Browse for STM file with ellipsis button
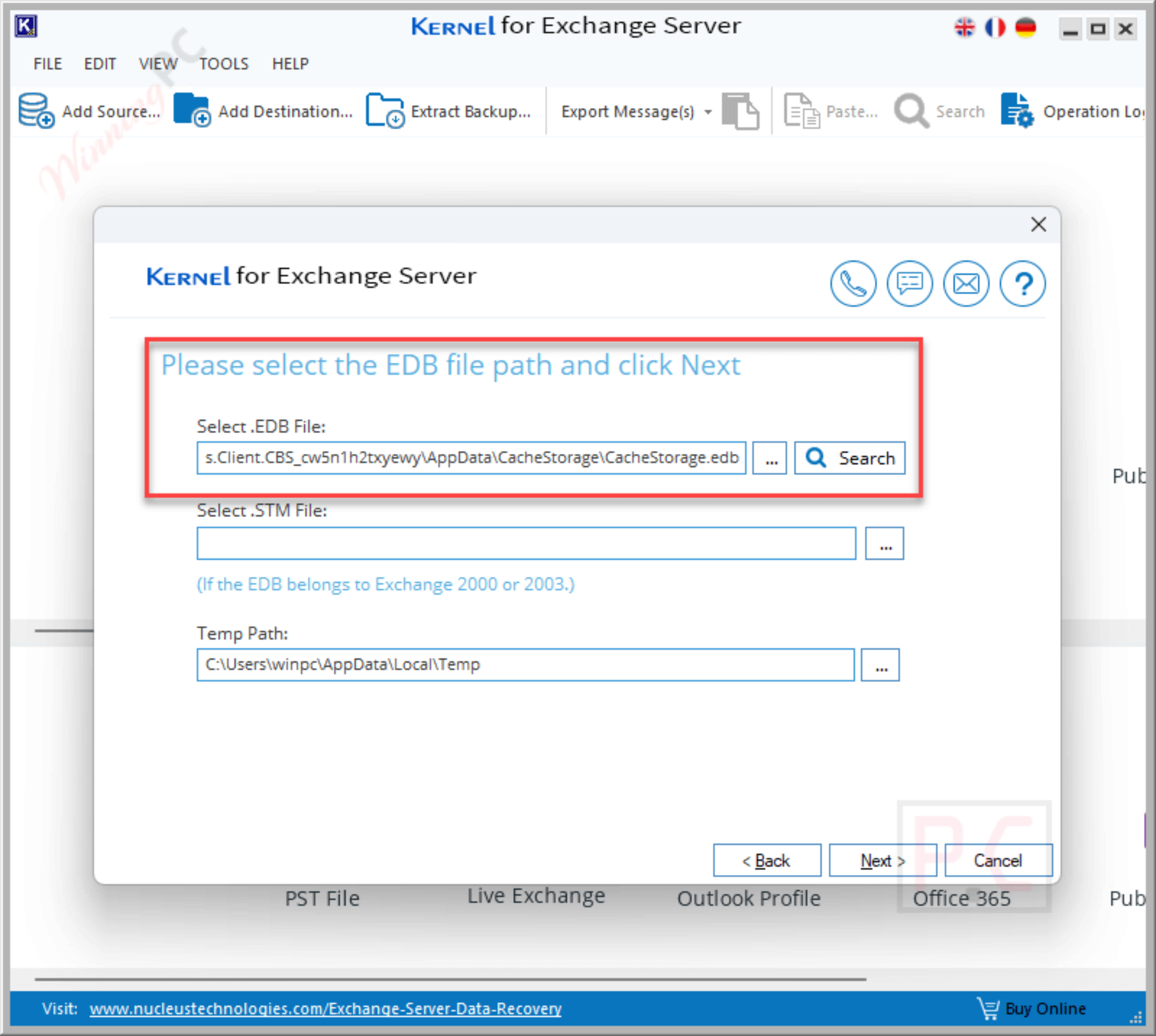 coord(884,544)
